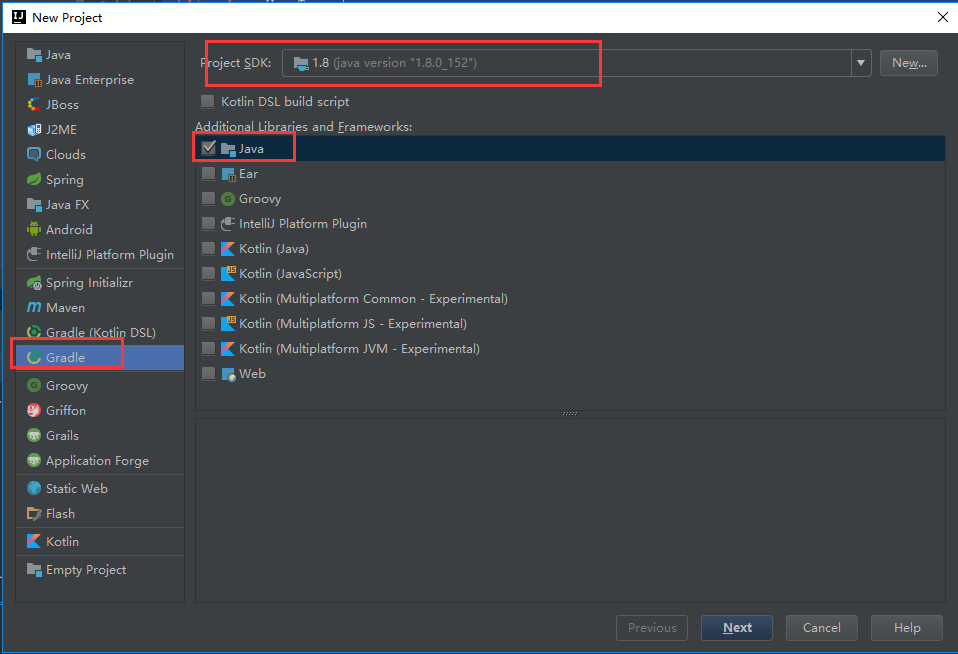Screen dimensions: 958x654
Task: Click the Ear framework icon
Action: click(x=228, y=174)
